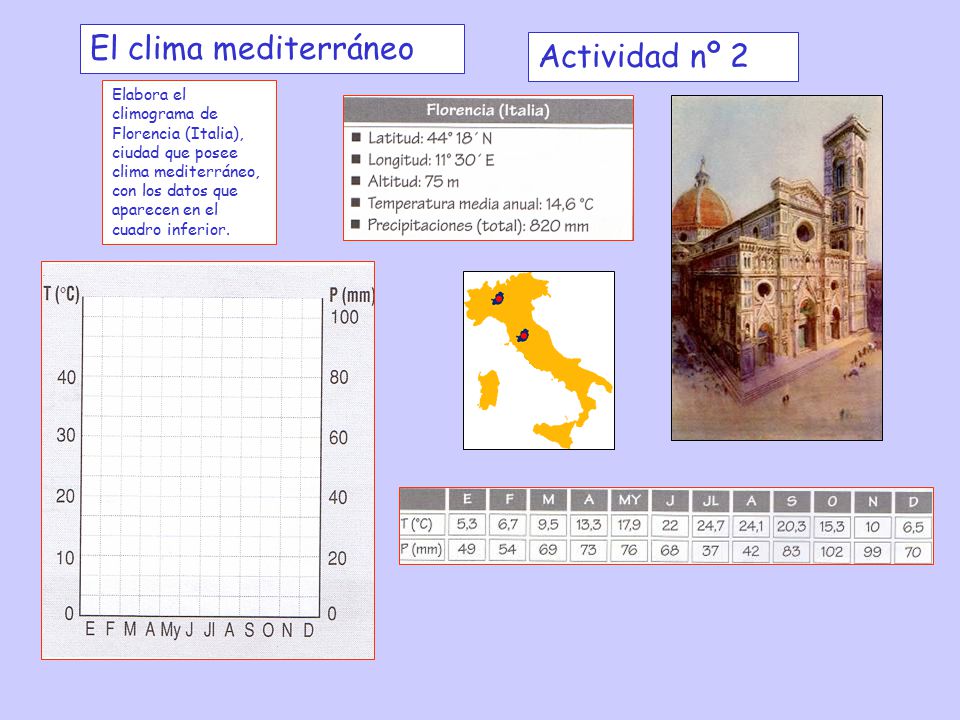Select the May temperature cell '17,9'
The width and height of the screenshot is (960, 720).
(629, 525)
